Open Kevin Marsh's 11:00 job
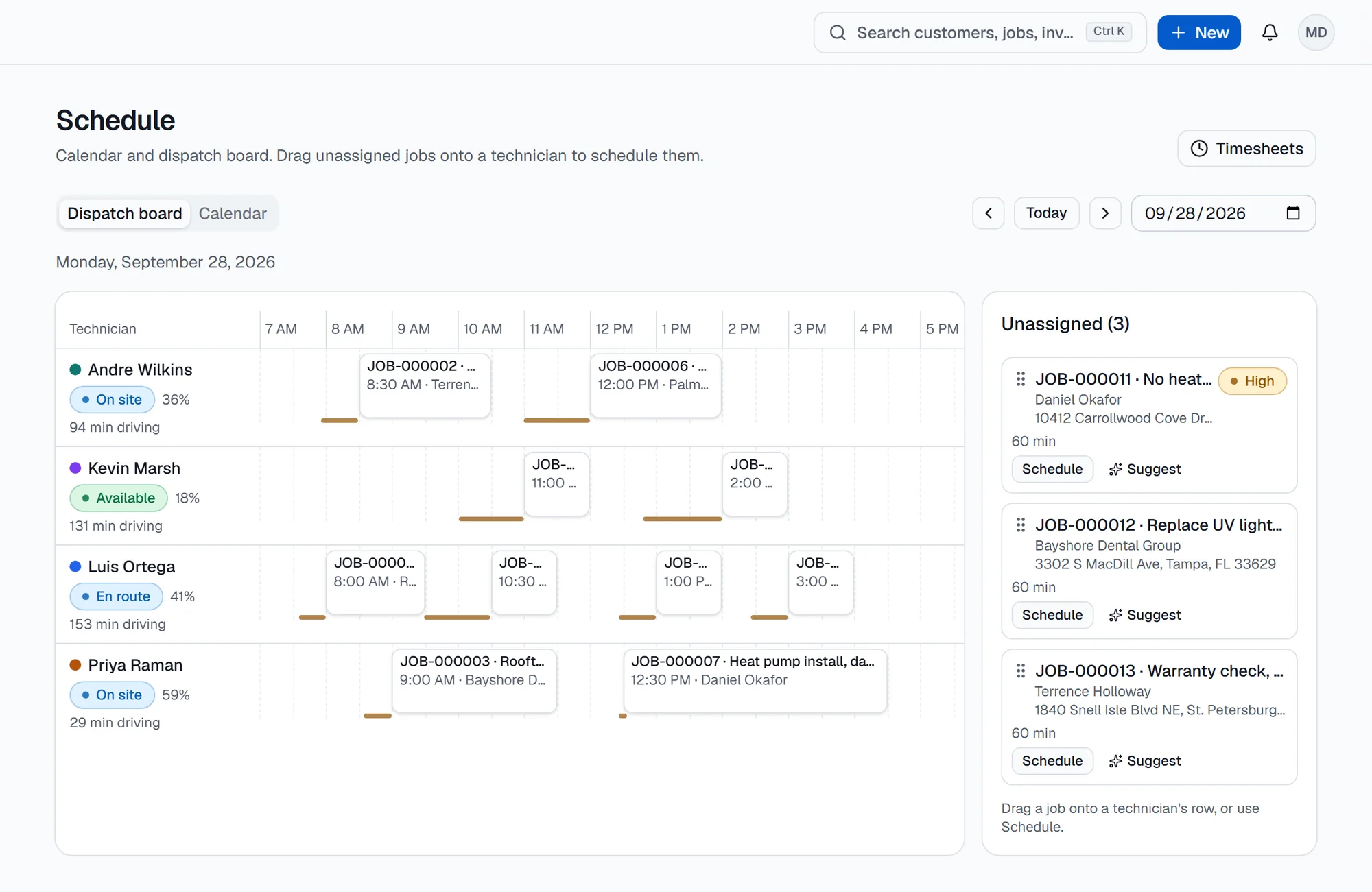 pyautogui.click(x=556, y=484)
